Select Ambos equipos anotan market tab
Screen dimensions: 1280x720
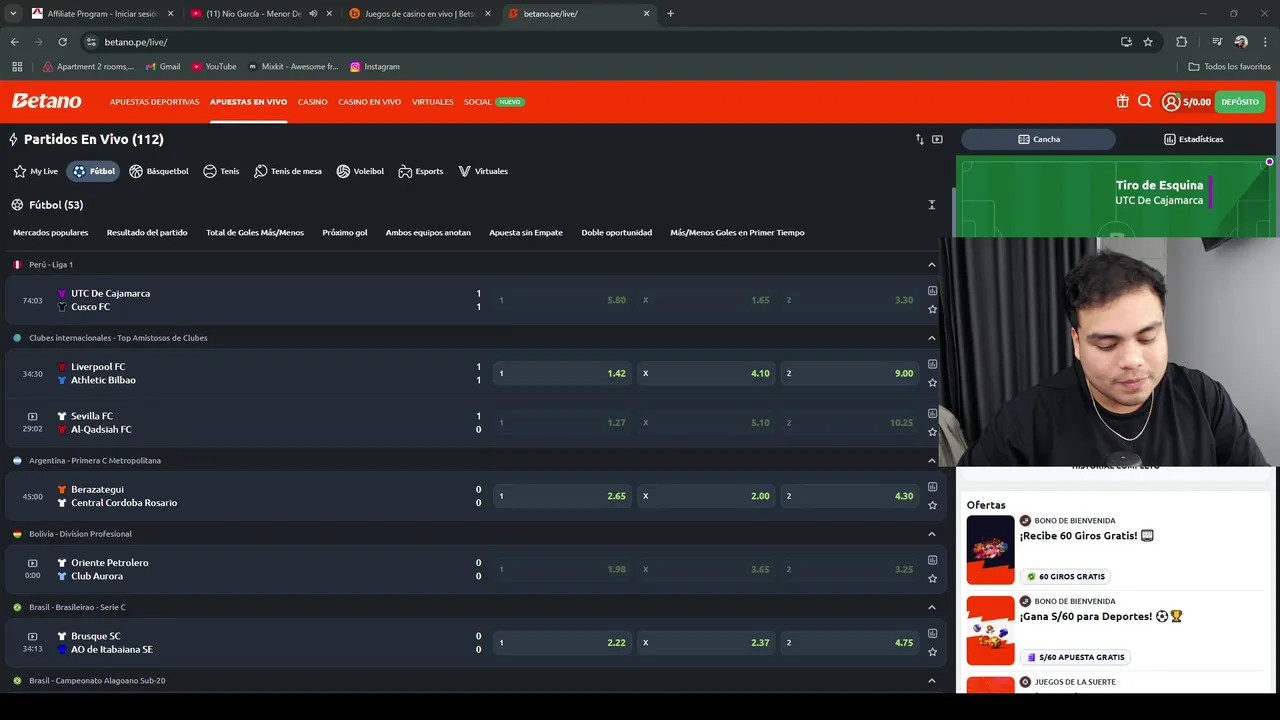pyautogui.click(x=428, y=233)
